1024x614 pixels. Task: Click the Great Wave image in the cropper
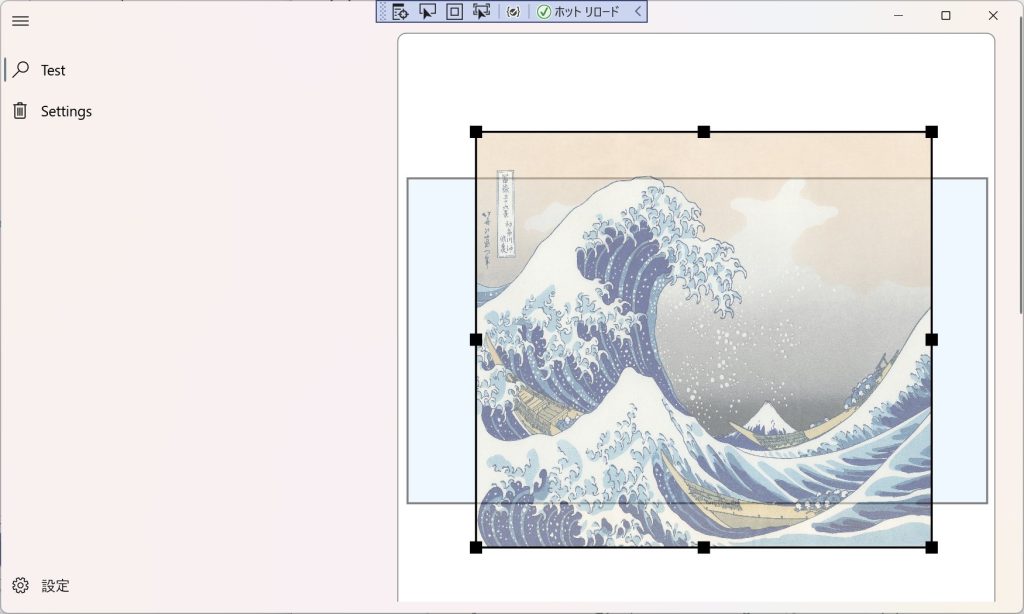click(x=703, y=340)
